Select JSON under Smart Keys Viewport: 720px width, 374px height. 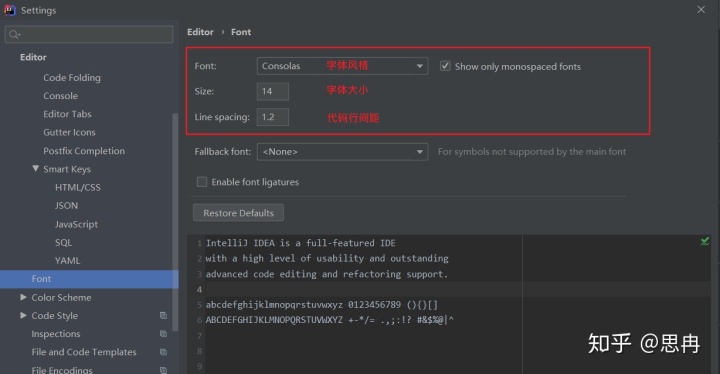click(67, 205)
